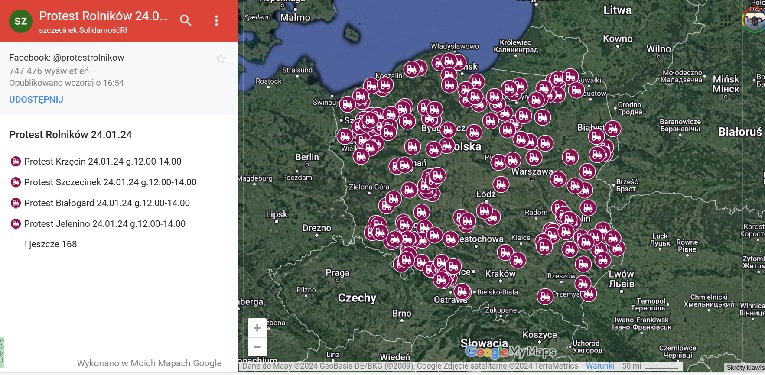This screenshot has width=765, height=375.
Task: Click tractor marker near Białystok border
Action: click(613, 128)
